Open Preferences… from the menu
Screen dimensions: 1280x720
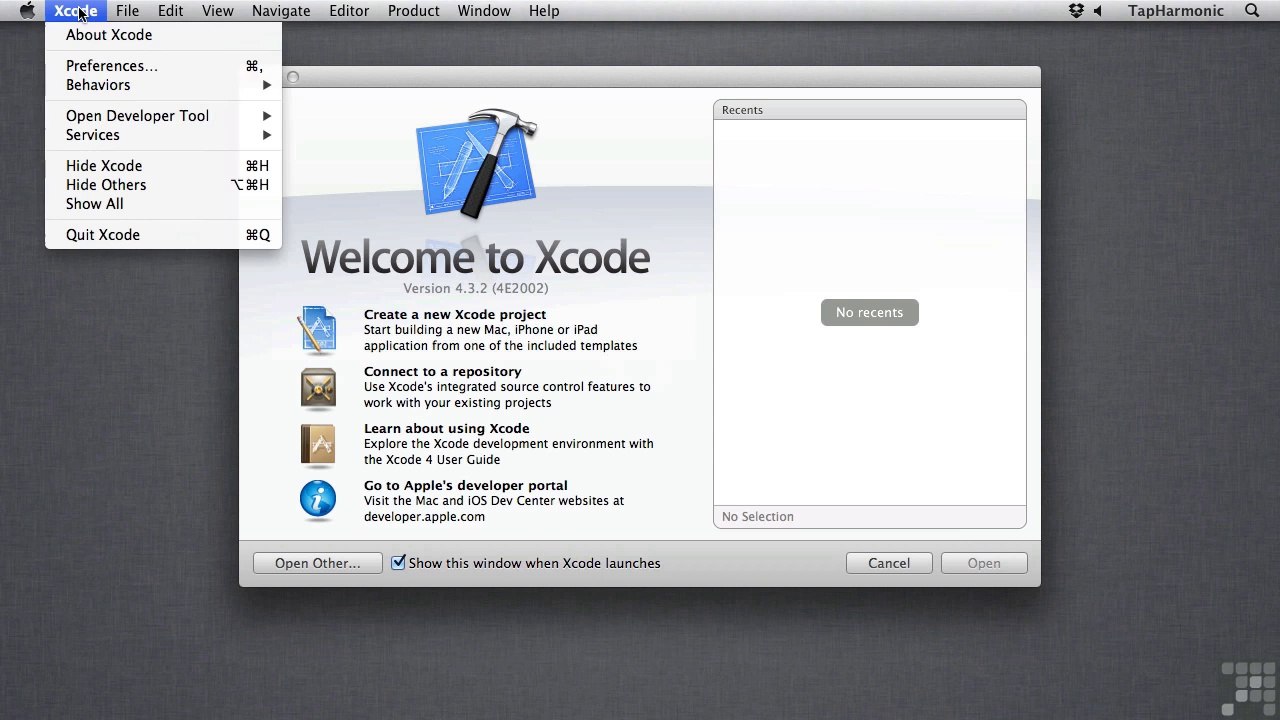[163, 66]
